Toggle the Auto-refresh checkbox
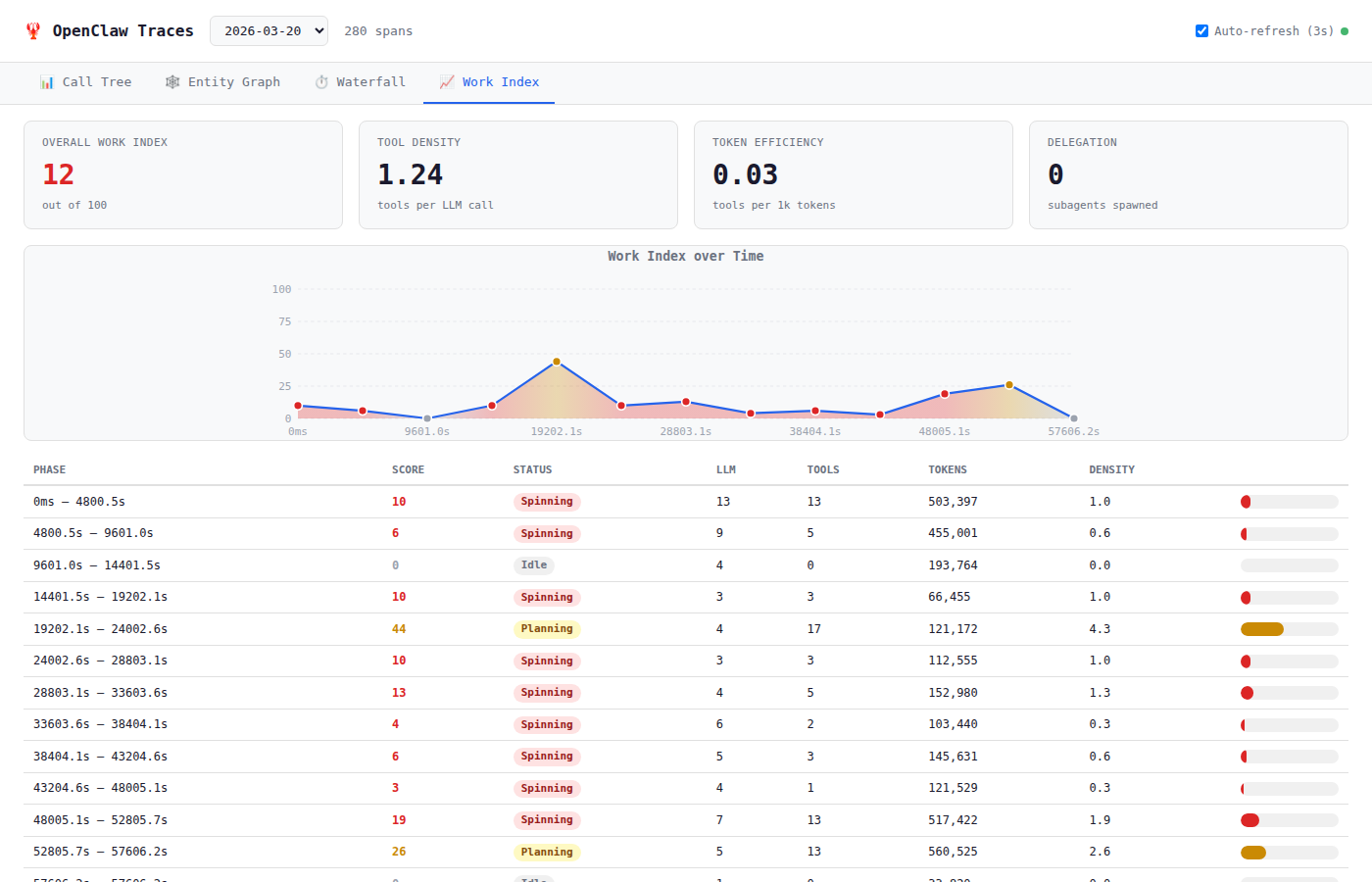Screen dimensions: 1372x882 1201,31
